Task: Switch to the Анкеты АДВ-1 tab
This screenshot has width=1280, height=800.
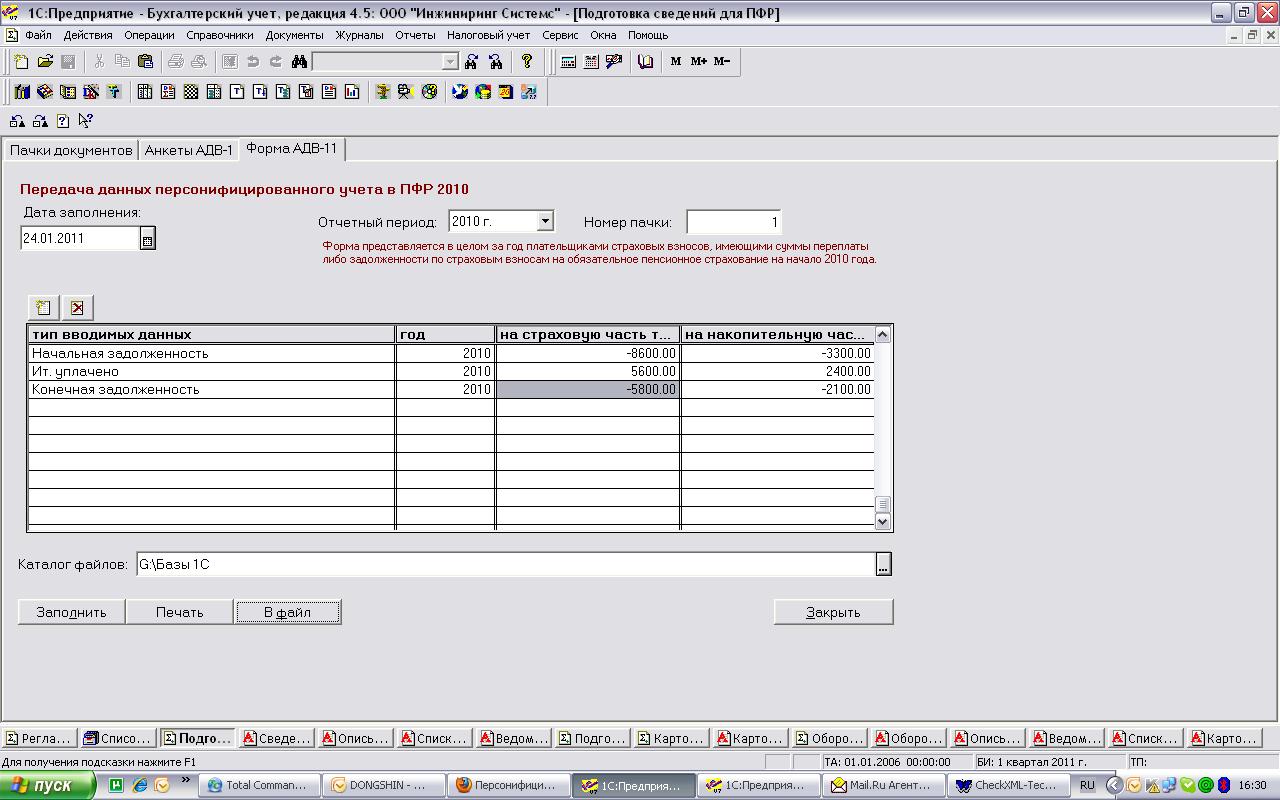Action: point(188,150)
